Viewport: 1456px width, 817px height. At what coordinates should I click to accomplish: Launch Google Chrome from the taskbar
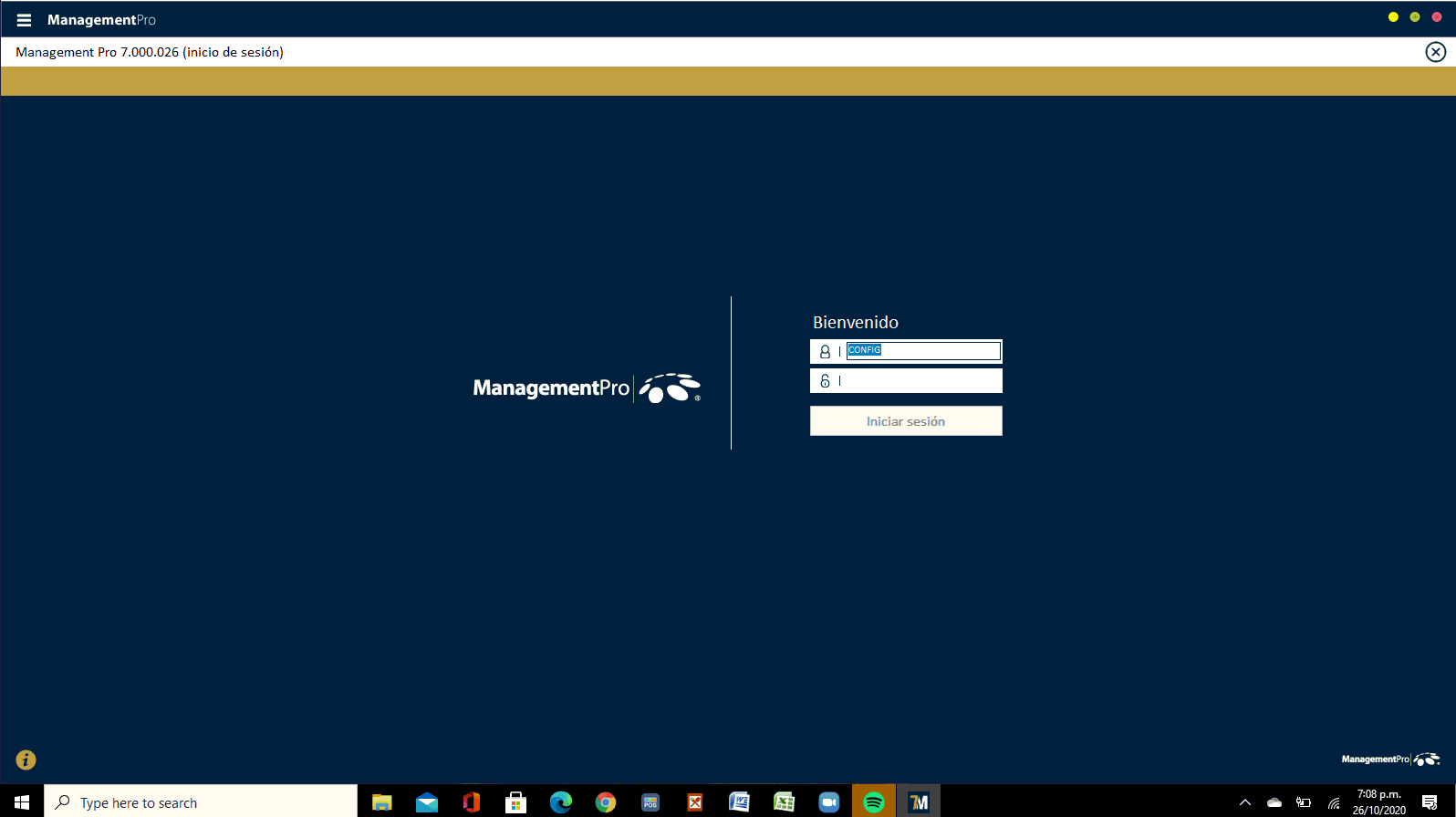(605, 802)
